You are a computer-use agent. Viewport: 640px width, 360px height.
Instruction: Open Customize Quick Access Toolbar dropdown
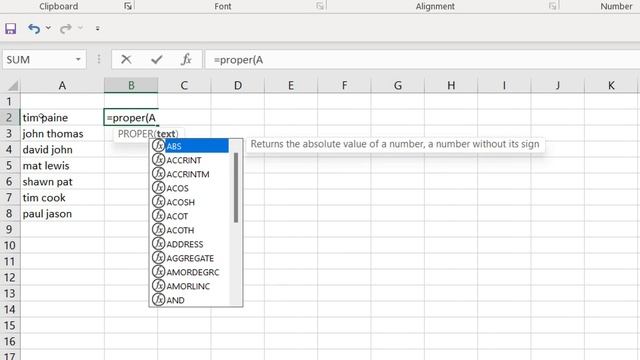pyautogui.click(x=98, y=28)
